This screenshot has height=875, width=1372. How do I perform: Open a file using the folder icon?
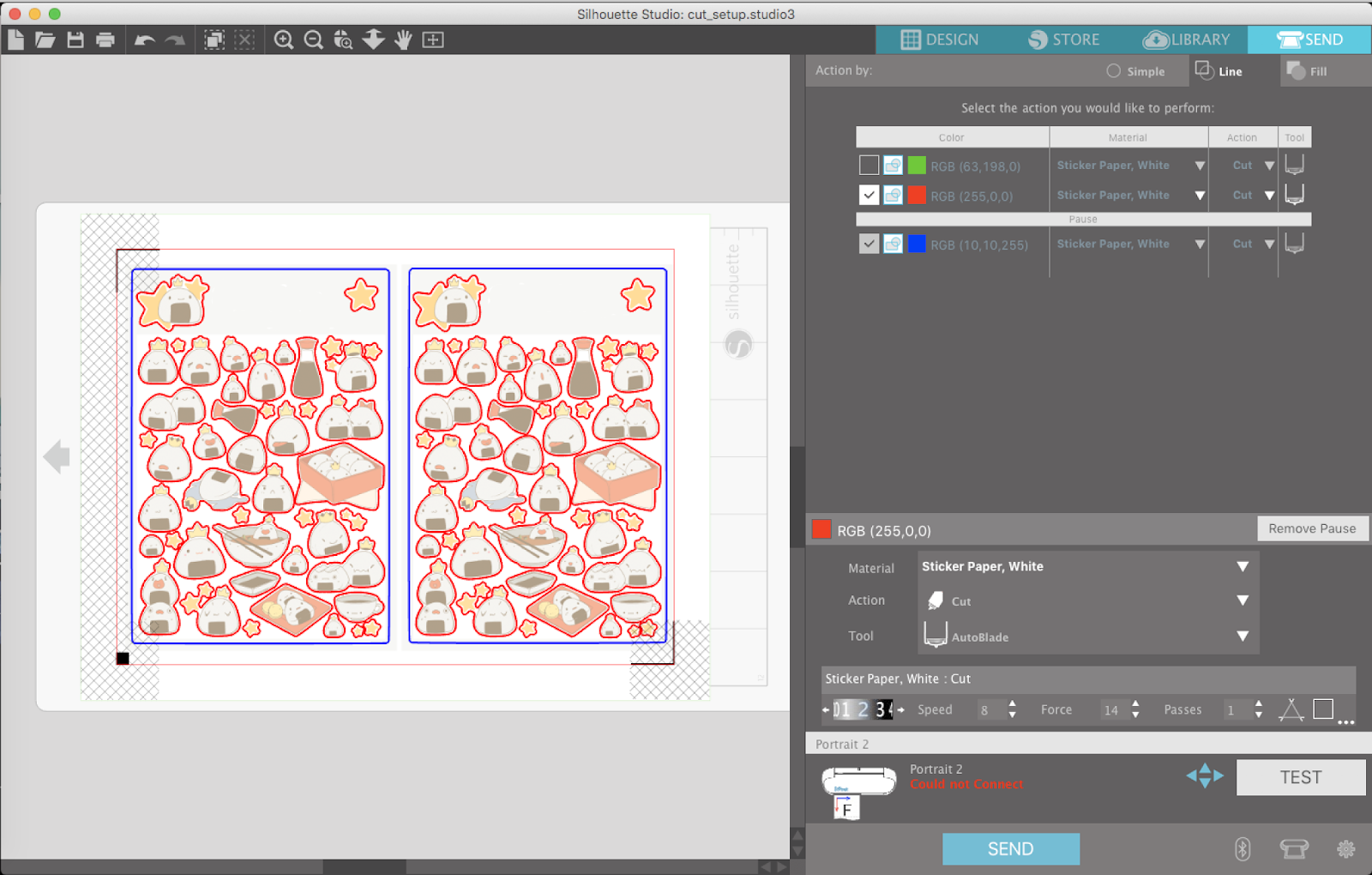click(x=45, y=39)
